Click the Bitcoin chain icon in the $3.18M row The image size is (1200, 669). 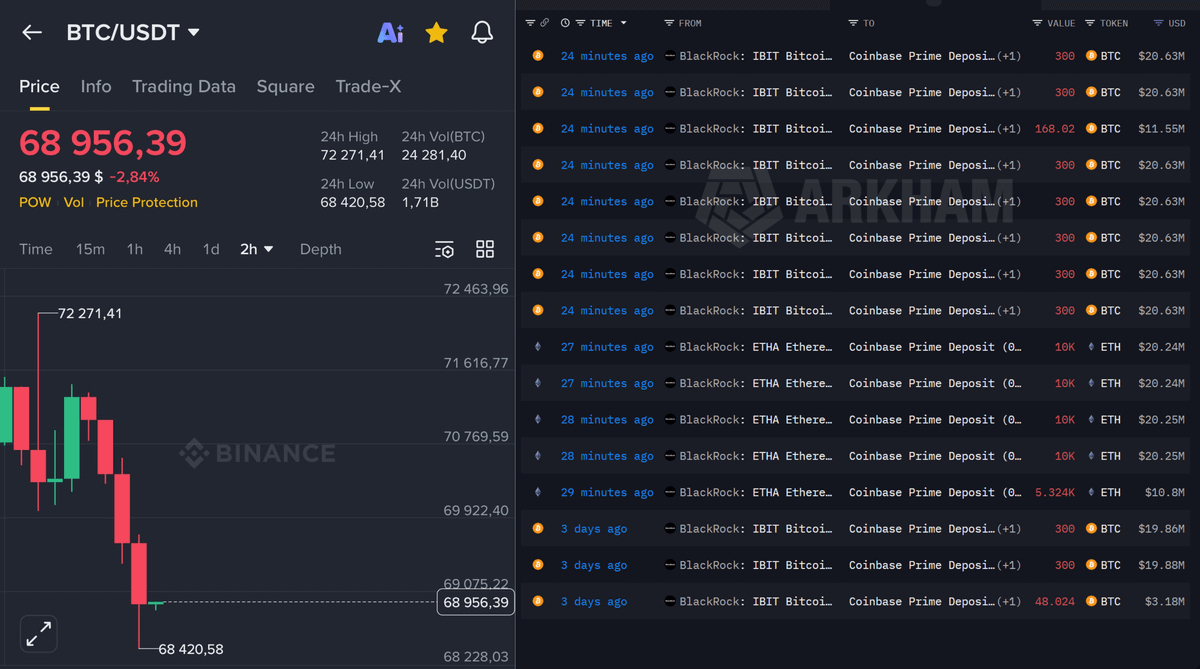(x=538, y=601)
